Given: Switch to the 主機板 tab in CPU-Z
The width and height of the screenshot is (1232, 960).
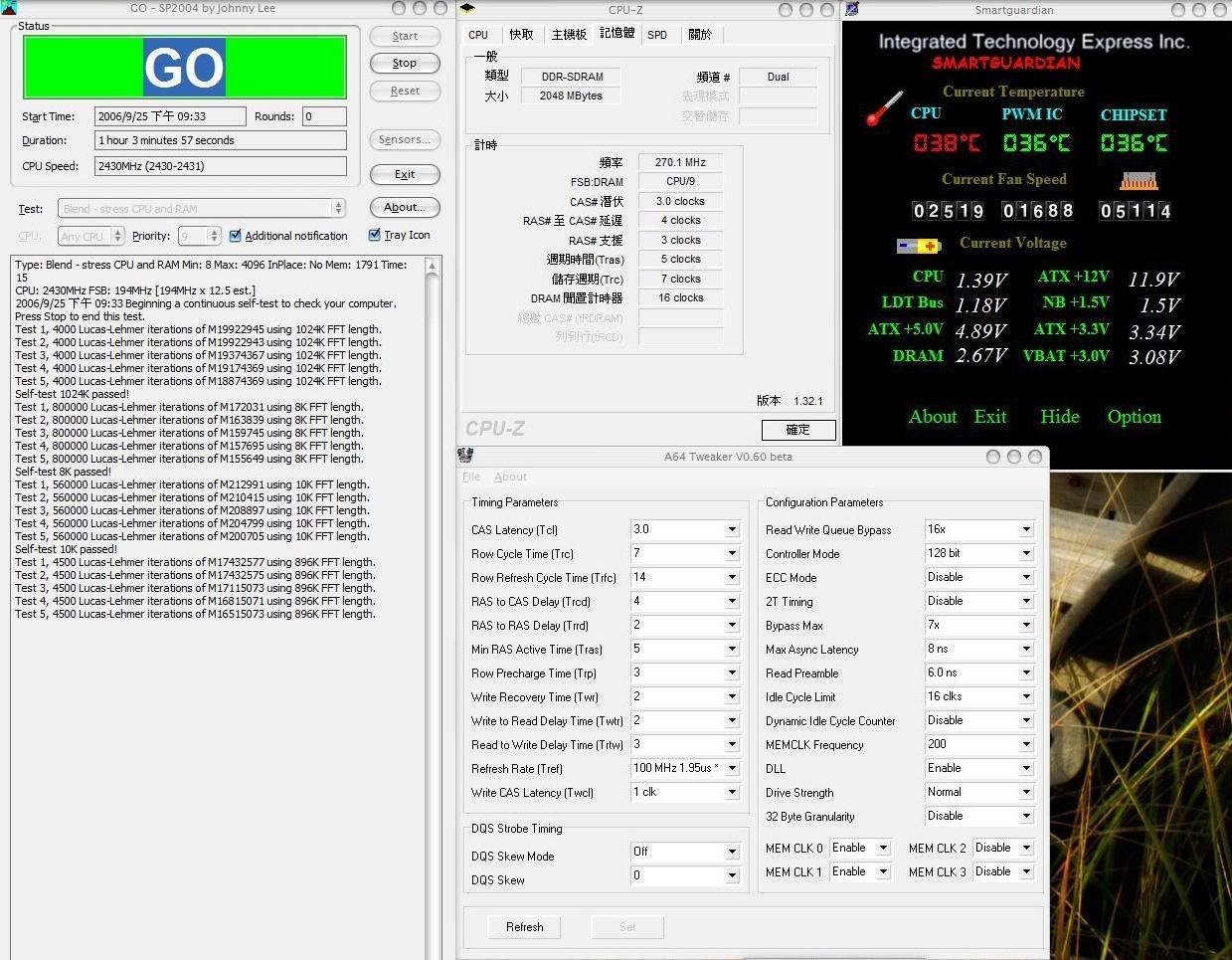Looking at the screenshot, I should coord(569,34).
